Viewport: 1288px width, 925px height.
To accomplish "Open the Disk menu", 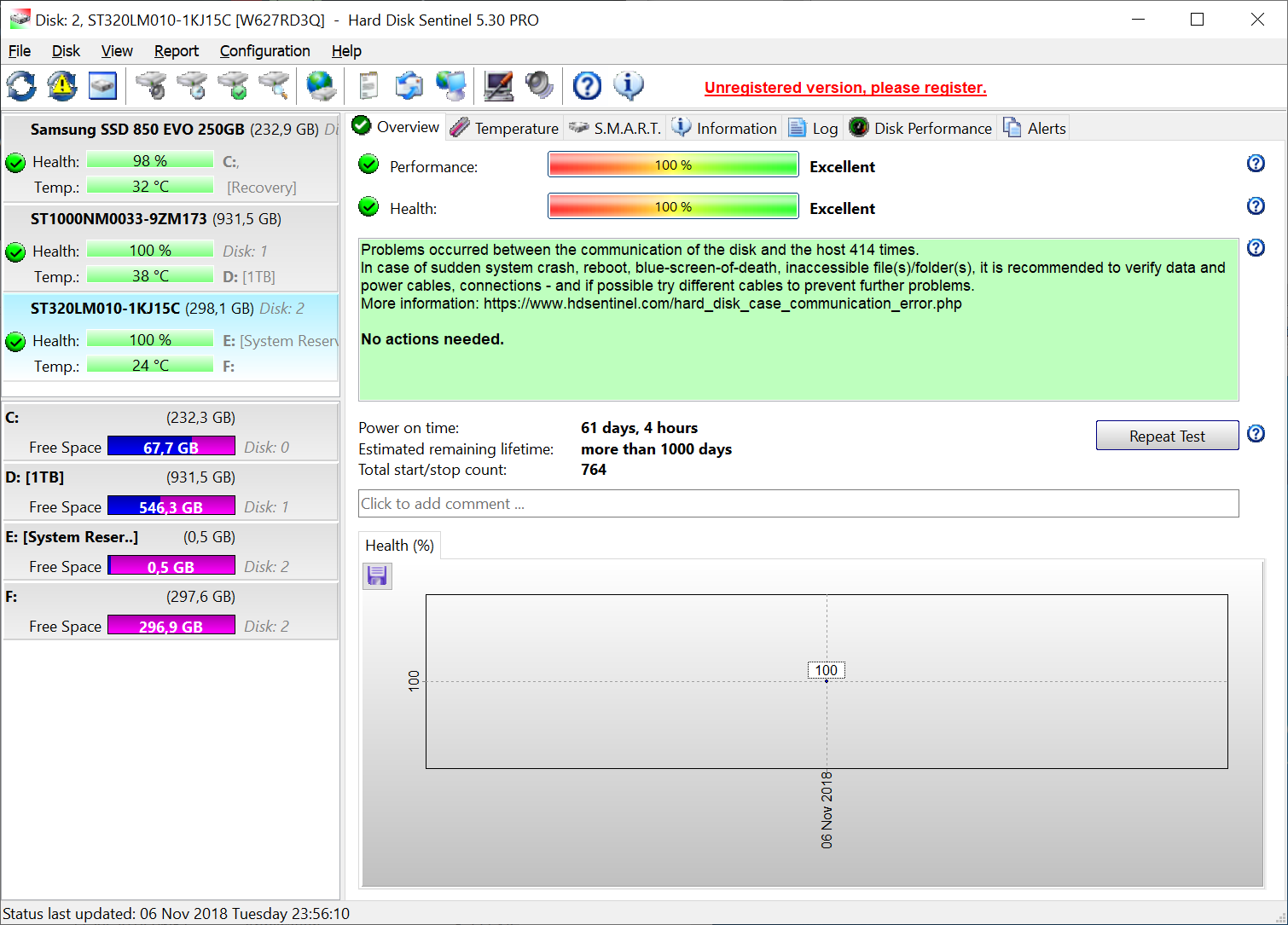I will pos(66,51).
